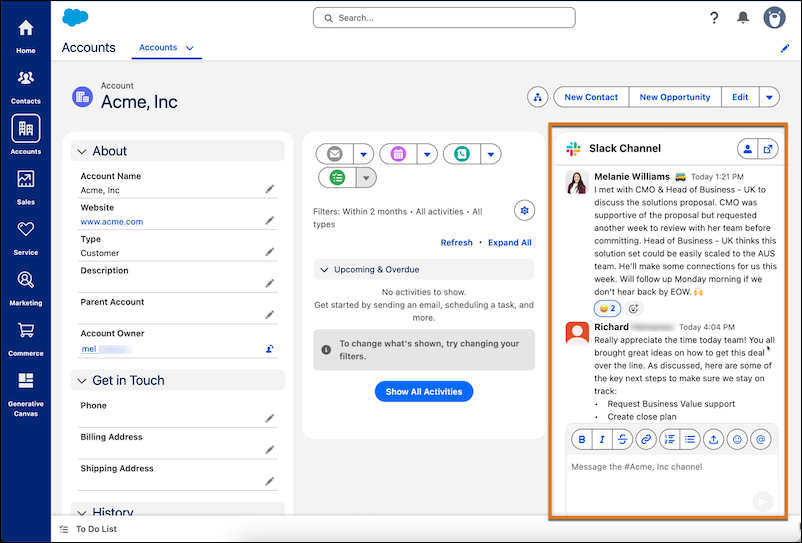
Task: Open the www.acme.com website link
Action: pos(112,221)
